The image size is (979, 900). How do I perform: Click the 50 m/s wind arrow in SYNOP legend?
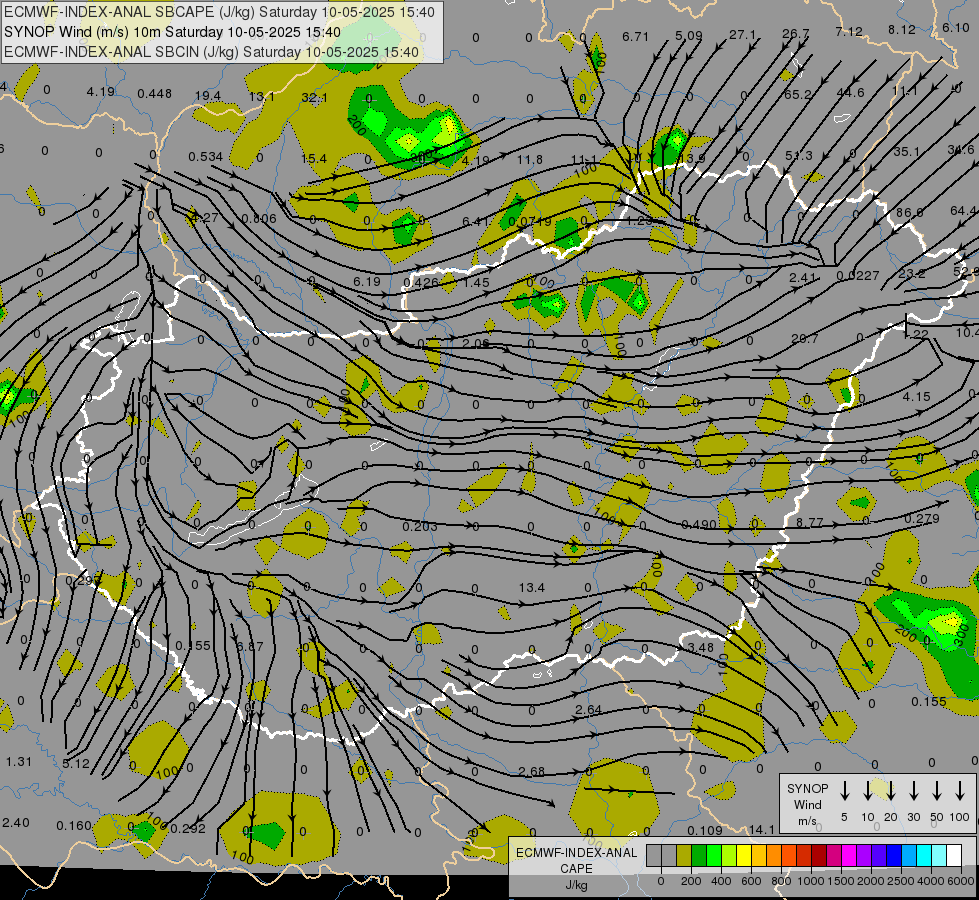coord(937,791)
